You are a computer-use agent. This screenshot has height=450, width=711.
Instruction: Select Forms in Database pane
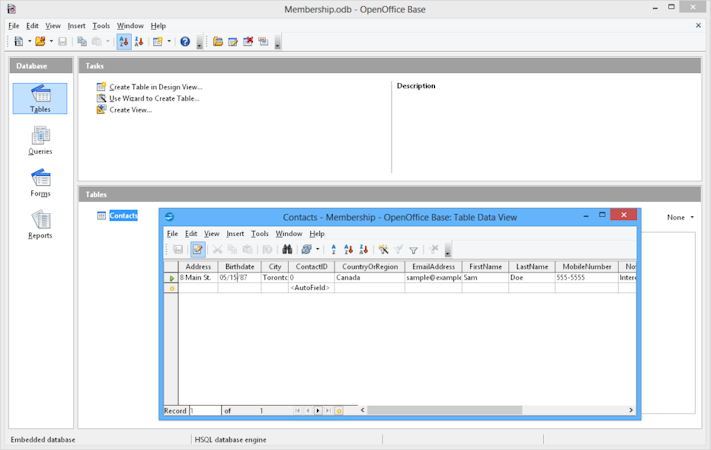click(x=40, y=183)
